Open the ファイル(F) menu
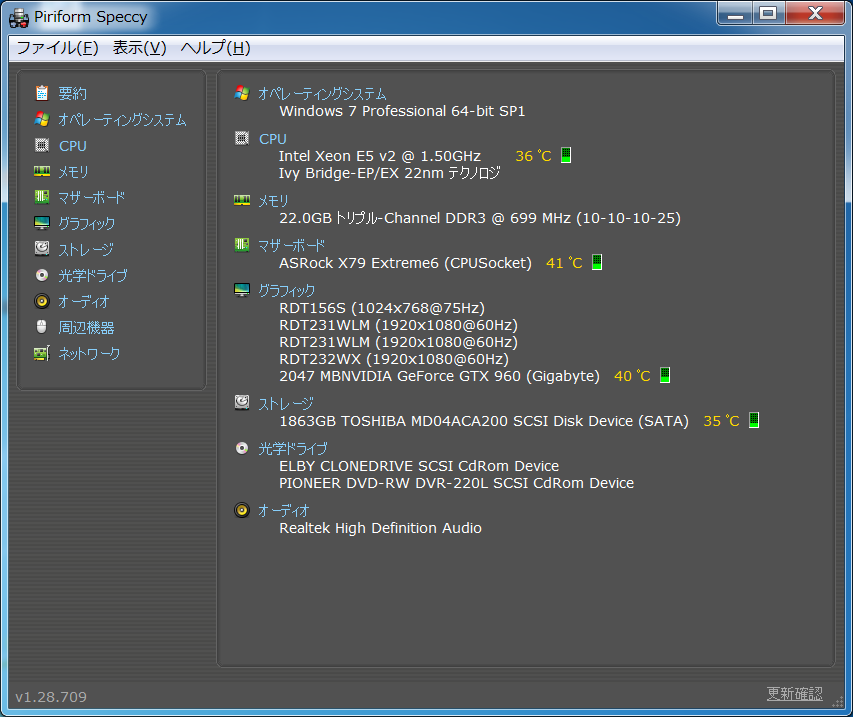The image size is (853, 717). coord(58,48)
